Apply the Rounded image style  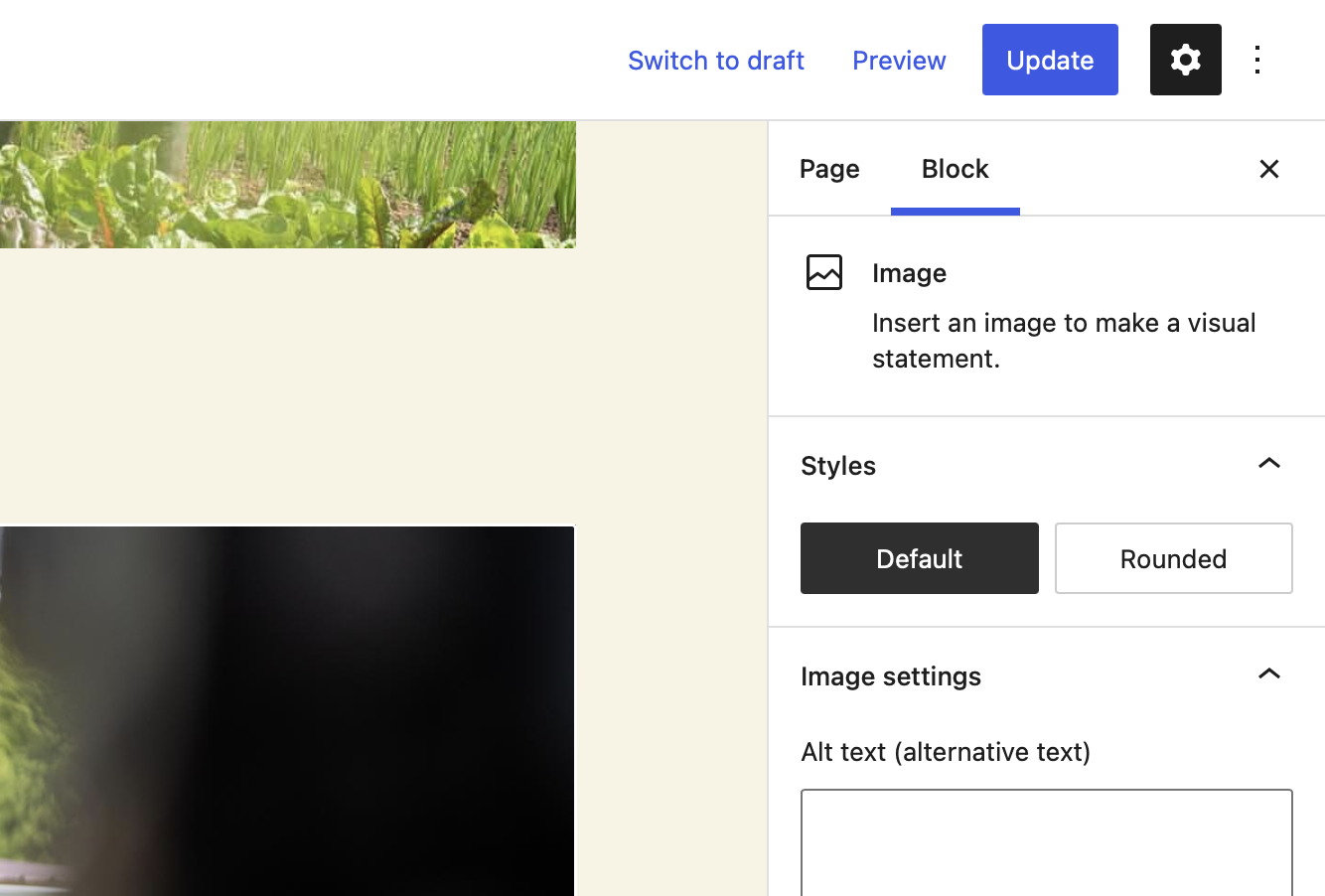pyautogui.click(x=1173, y=558)
